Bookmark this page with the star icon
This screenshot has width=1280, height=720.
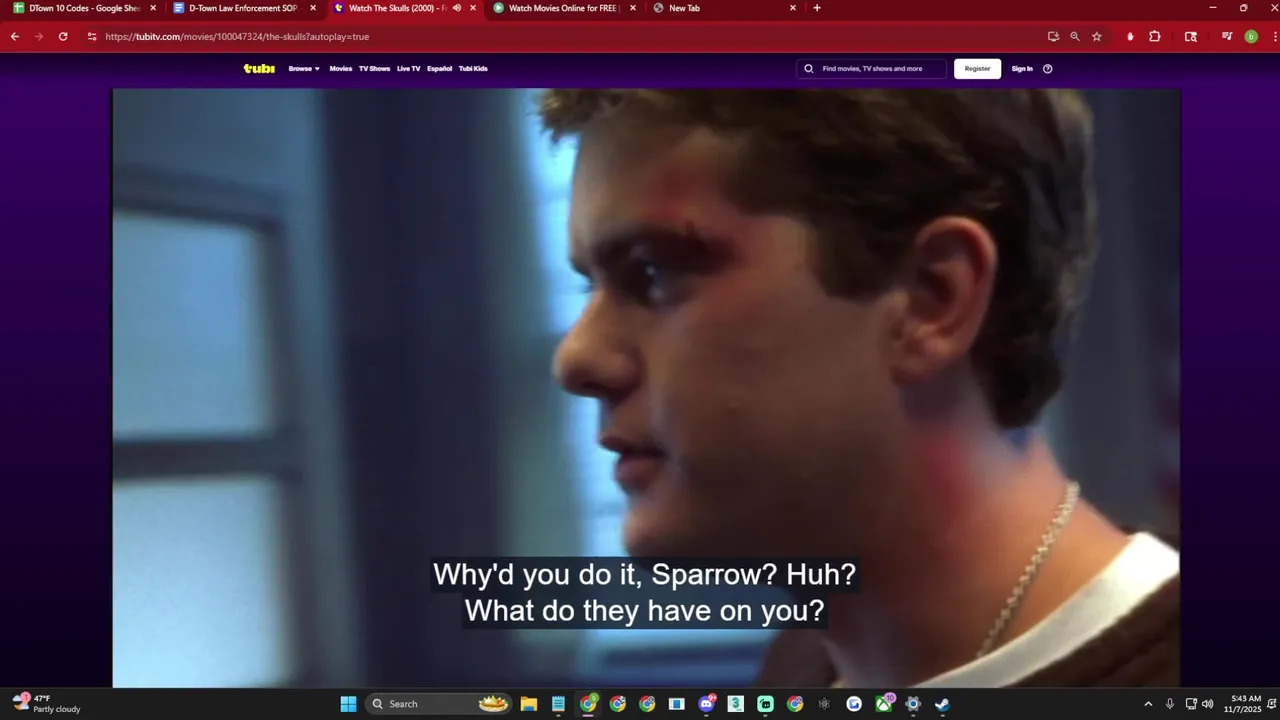click(x=1097, y=36)
